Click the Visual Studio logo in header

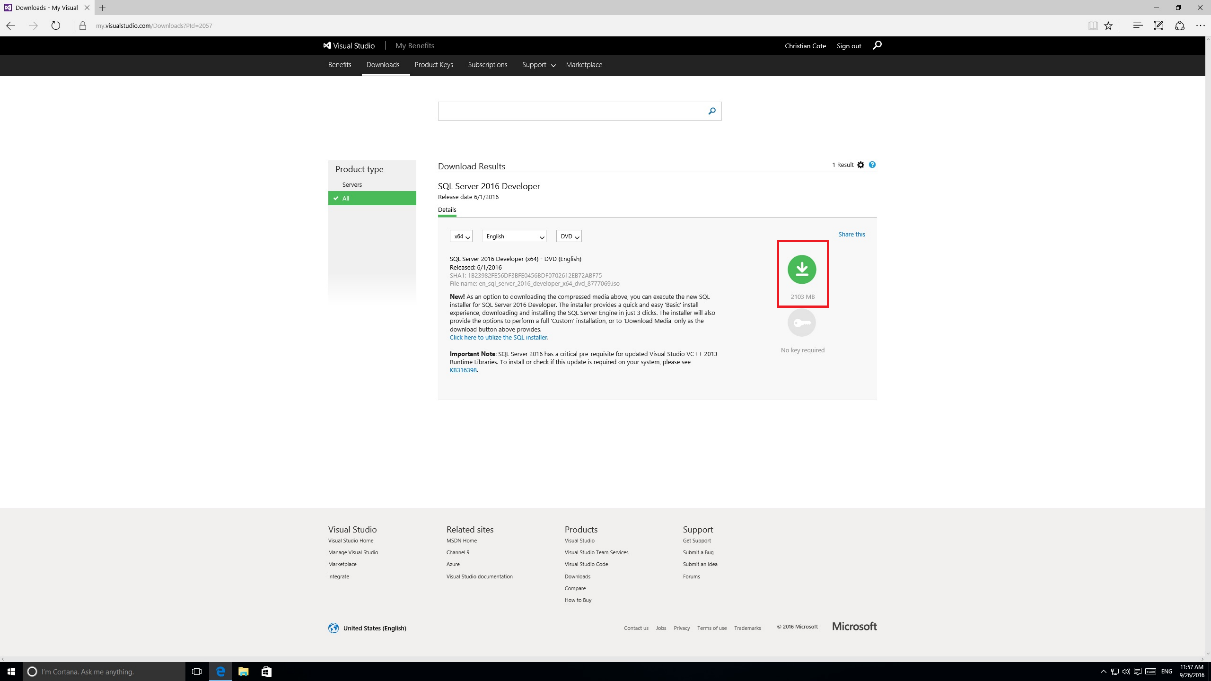[349, 46]
